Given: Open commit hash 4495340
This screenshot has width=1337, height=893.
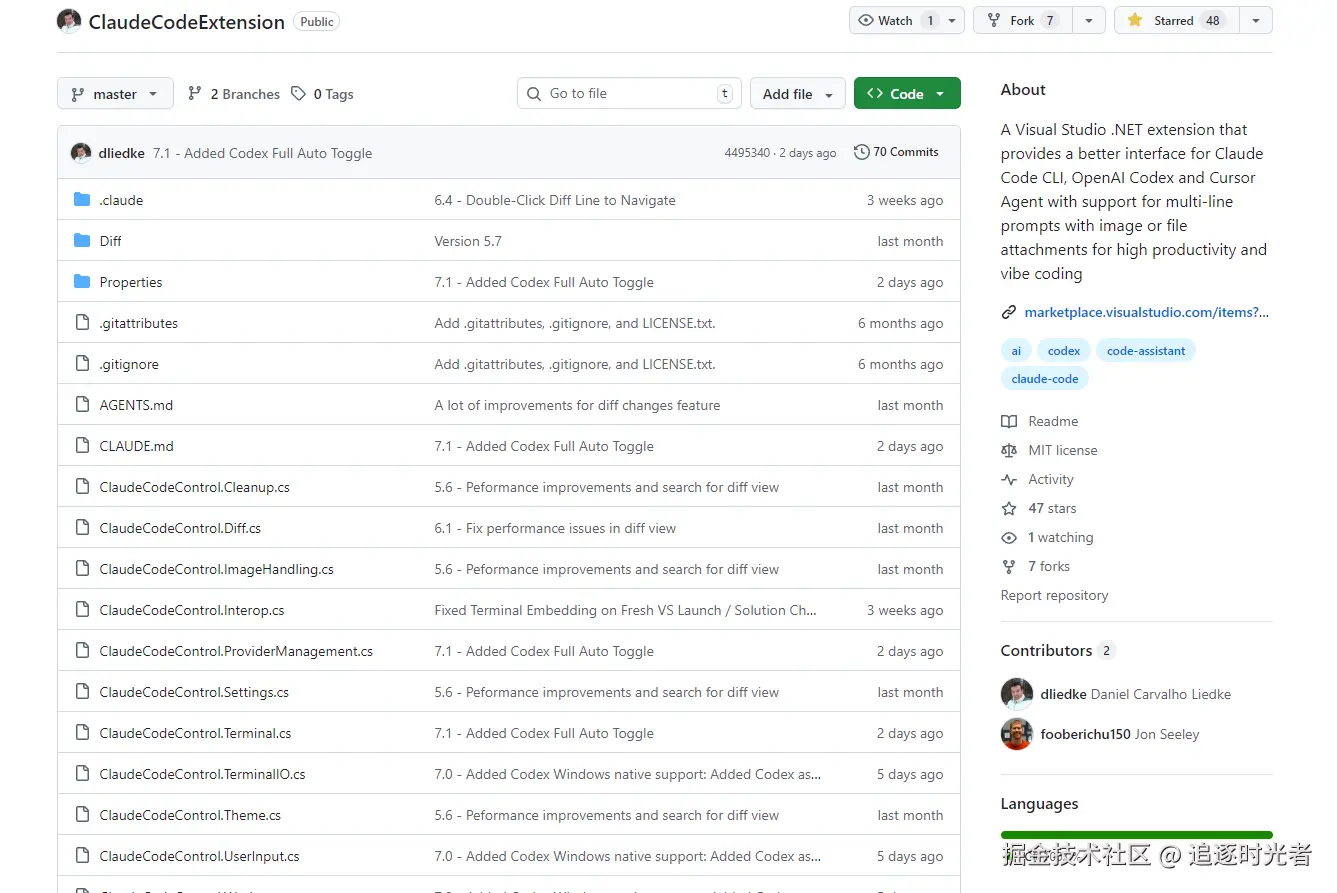Looking at the screenshot, I should tap(747, 153).
